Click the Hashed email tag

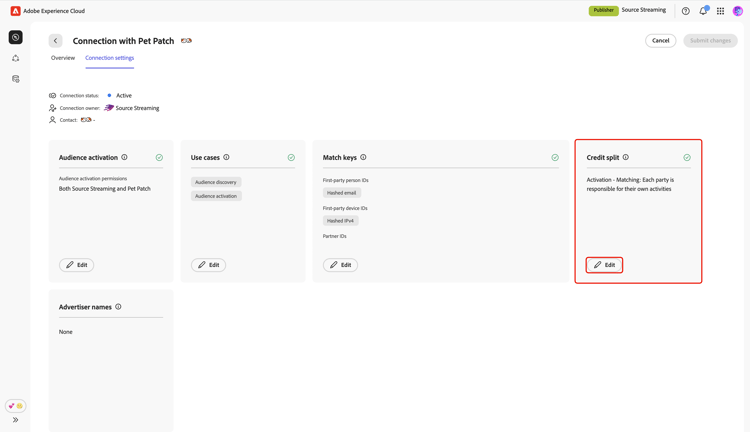[x=342, y=193]
